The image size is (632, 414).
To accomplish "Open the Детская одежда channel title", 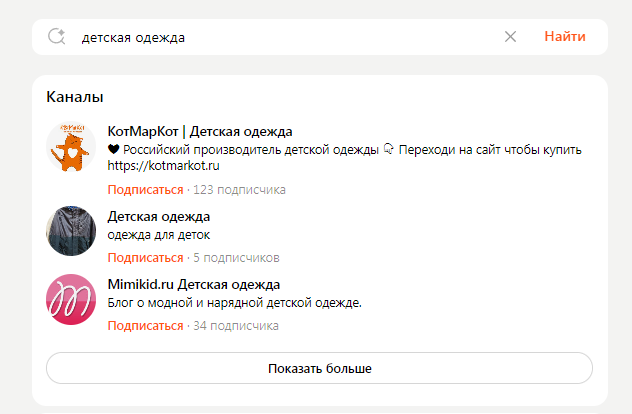I will tap(159, 216).
